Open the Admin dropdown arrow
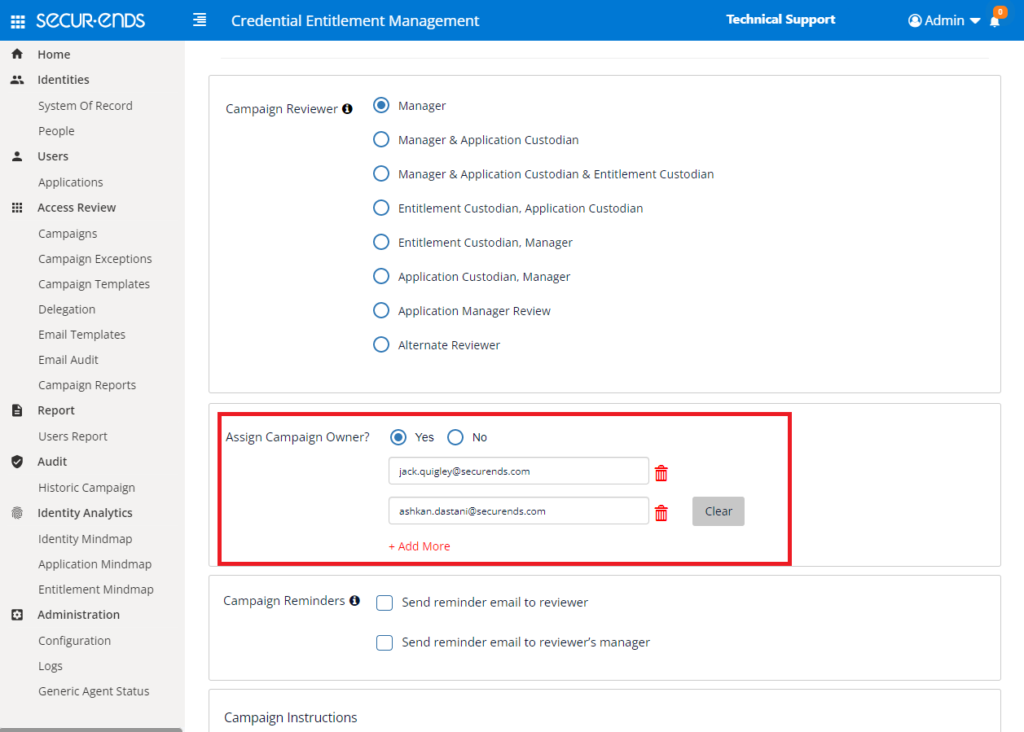 975,21
